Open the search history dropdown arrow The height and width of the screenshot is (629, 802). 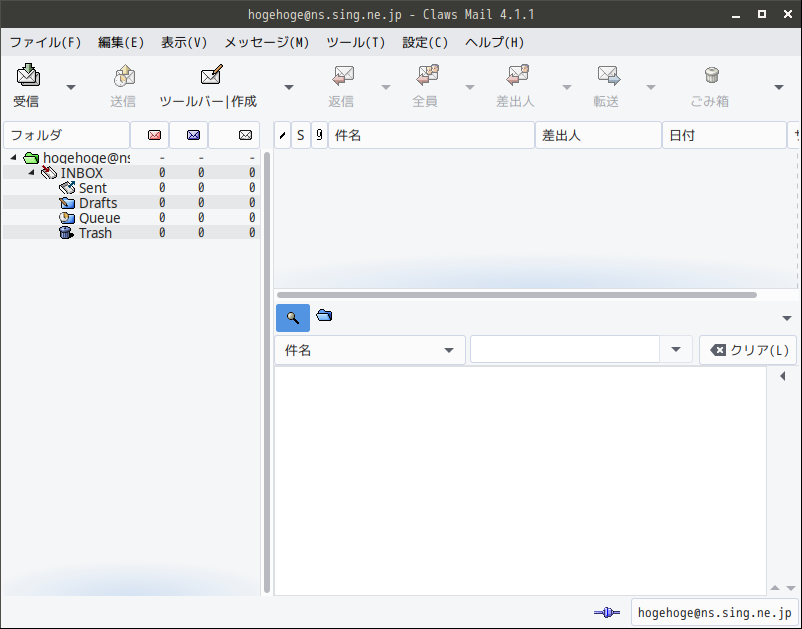pyautogui.click(x=676, y=350)
